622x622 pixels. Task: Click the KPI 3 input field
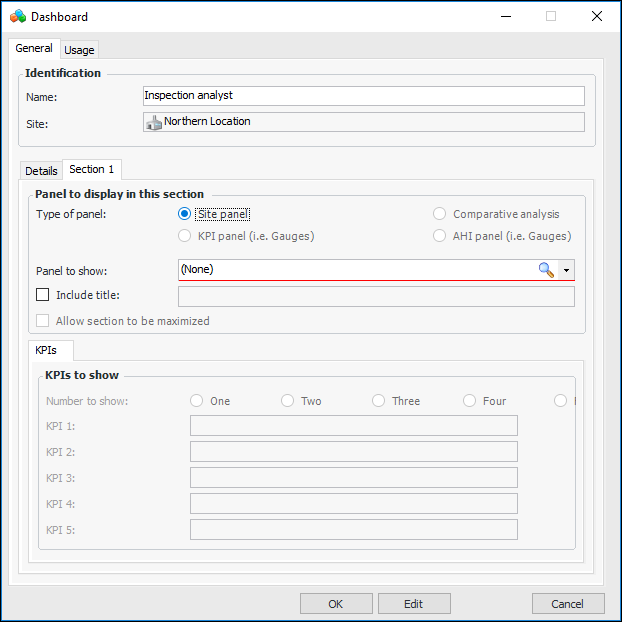pos(353,478)
